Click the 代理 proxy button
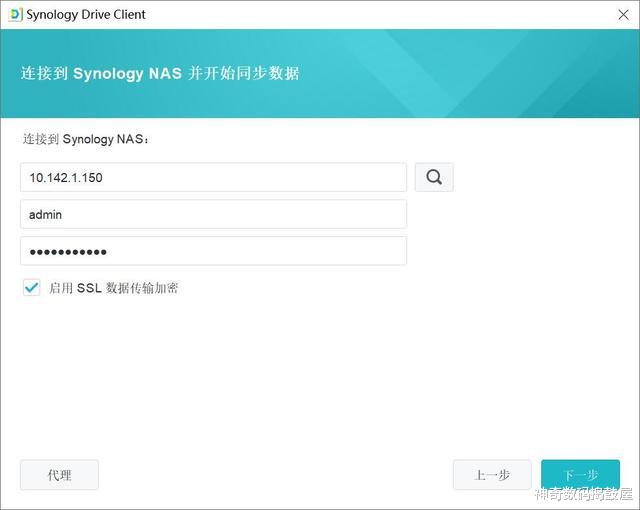Image resolution: width=640 pixels, height=510 pixels. pos(59,475)
